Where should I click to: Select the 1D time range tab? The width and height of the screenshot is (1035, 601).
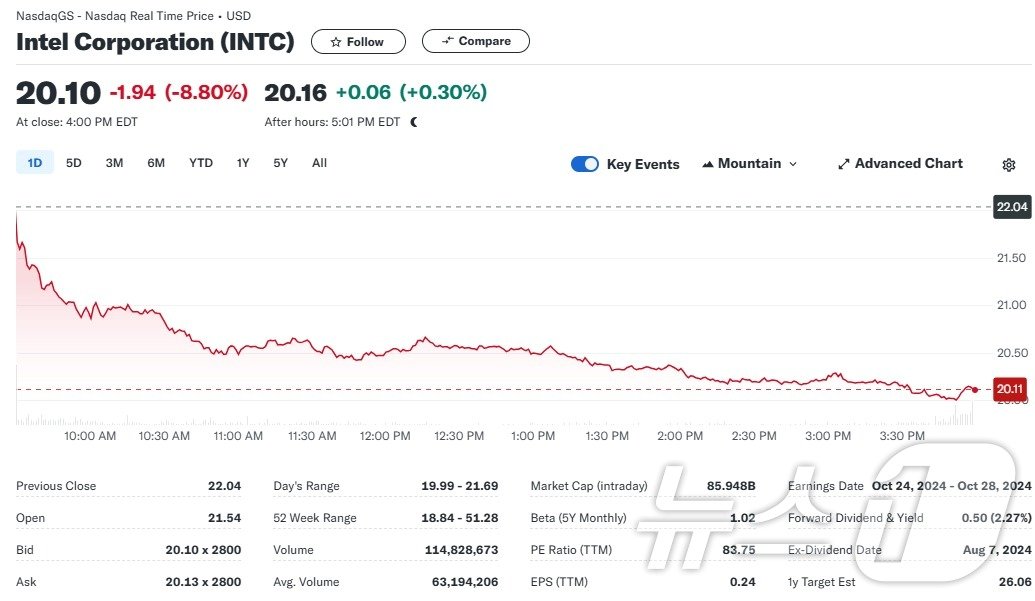pos(34,163)
